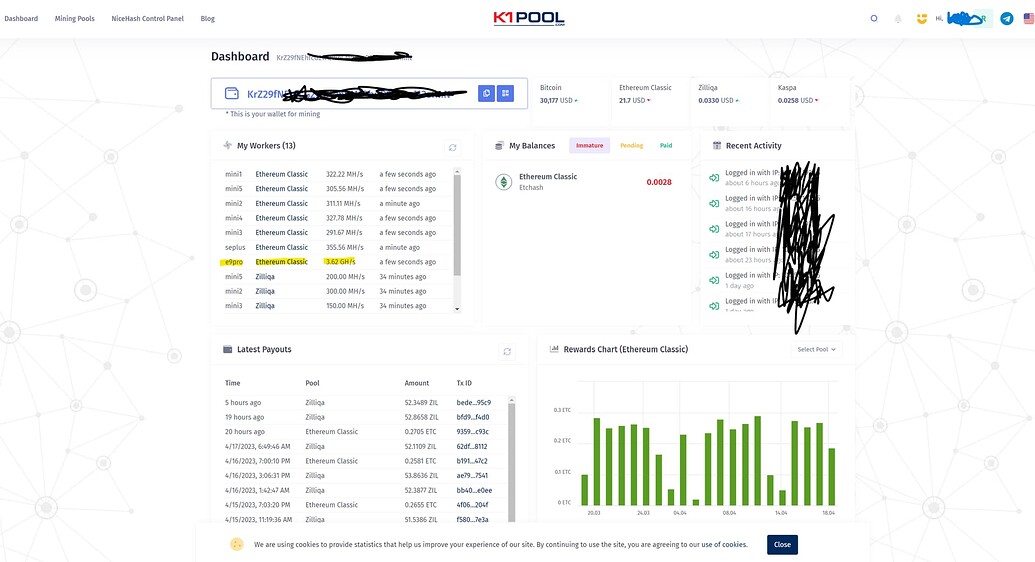Open the Zilliqa price card

(727, 100)
